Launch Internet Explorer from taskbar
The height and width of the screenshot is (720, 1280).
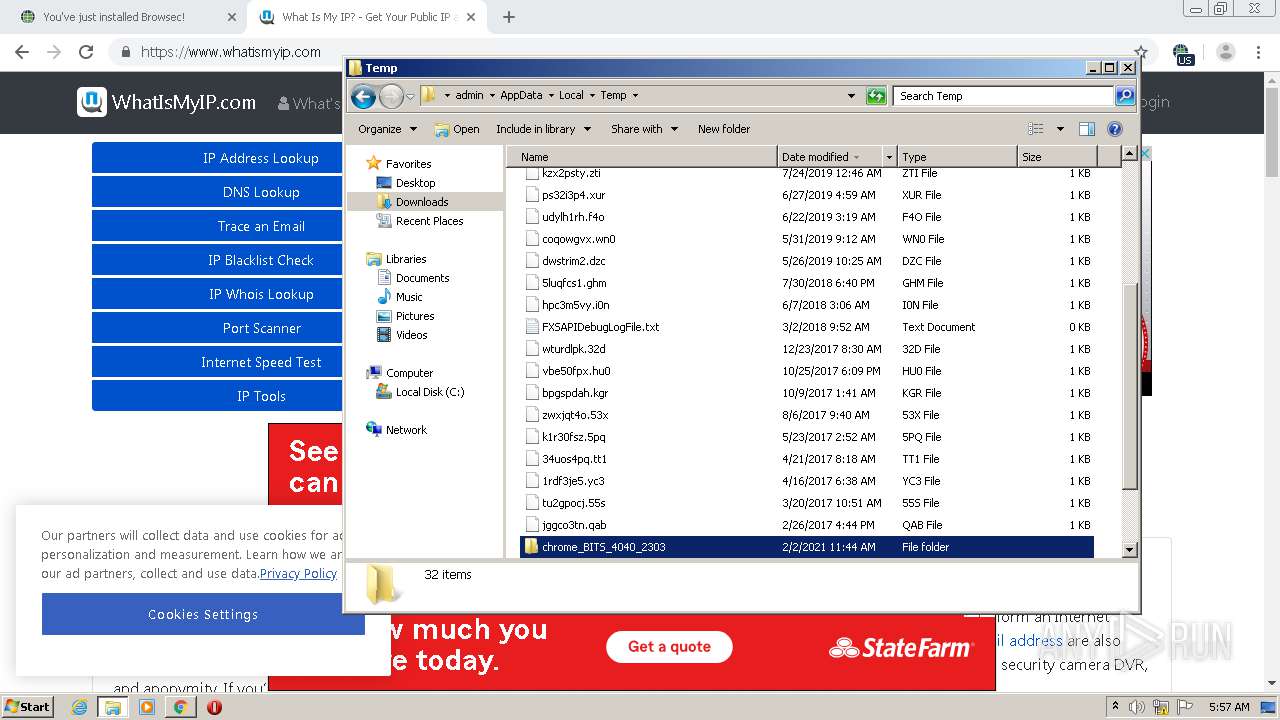80,707
